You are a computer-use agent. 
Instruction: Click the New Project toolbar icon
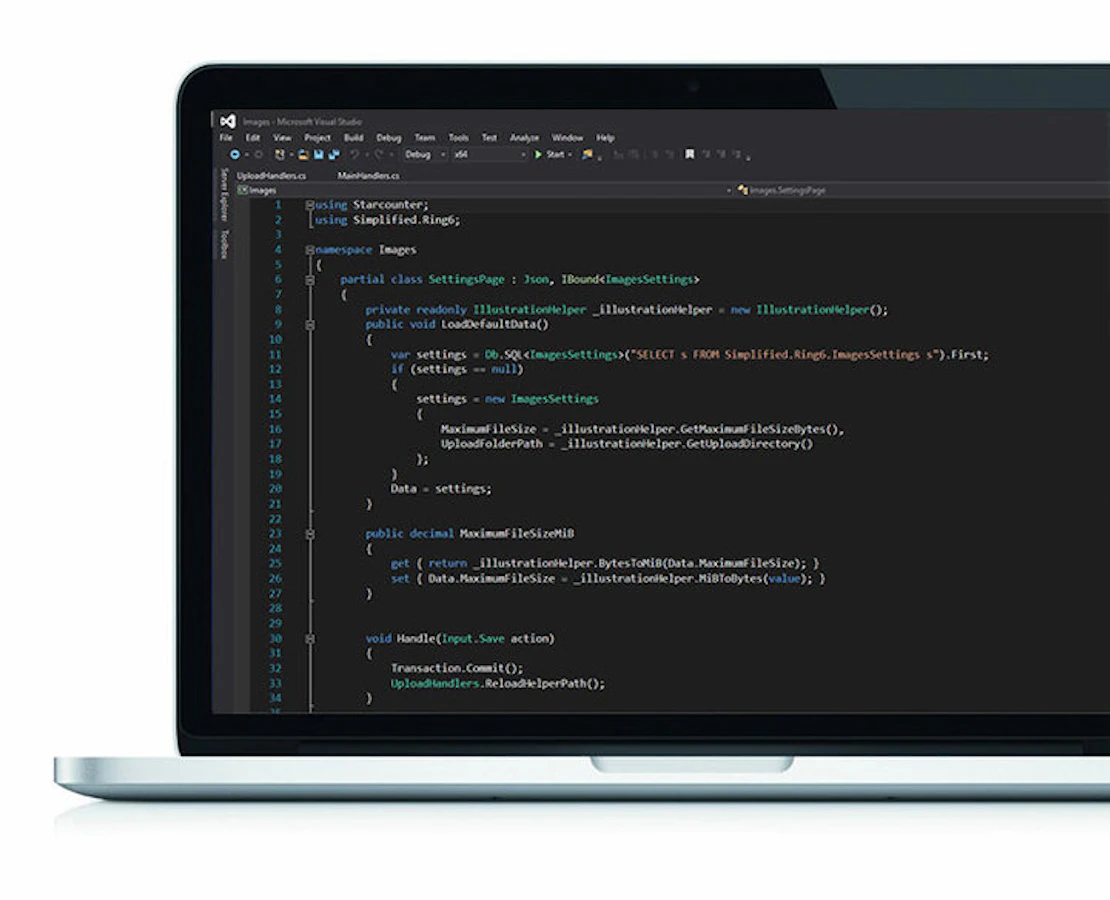point(280,154)
